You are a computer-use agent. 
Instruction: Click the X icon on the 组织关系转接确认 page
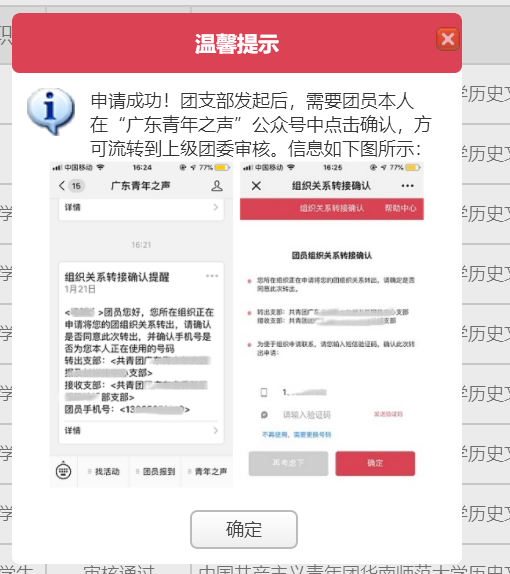click(256, 186)
